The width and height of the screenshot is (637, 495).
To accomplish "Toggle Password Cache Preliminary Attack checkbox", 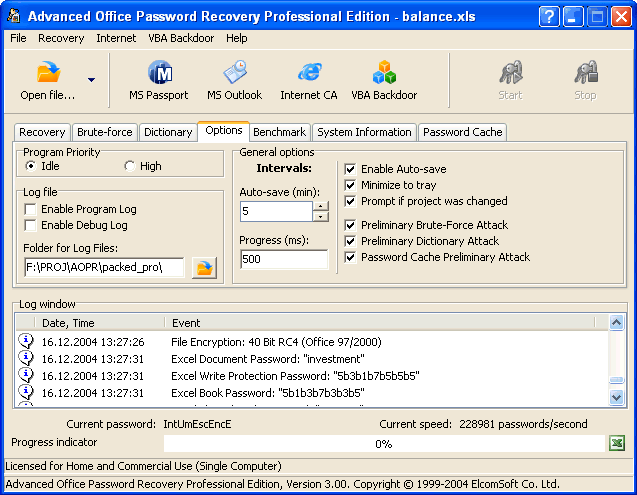I will (x=350, y=257).
